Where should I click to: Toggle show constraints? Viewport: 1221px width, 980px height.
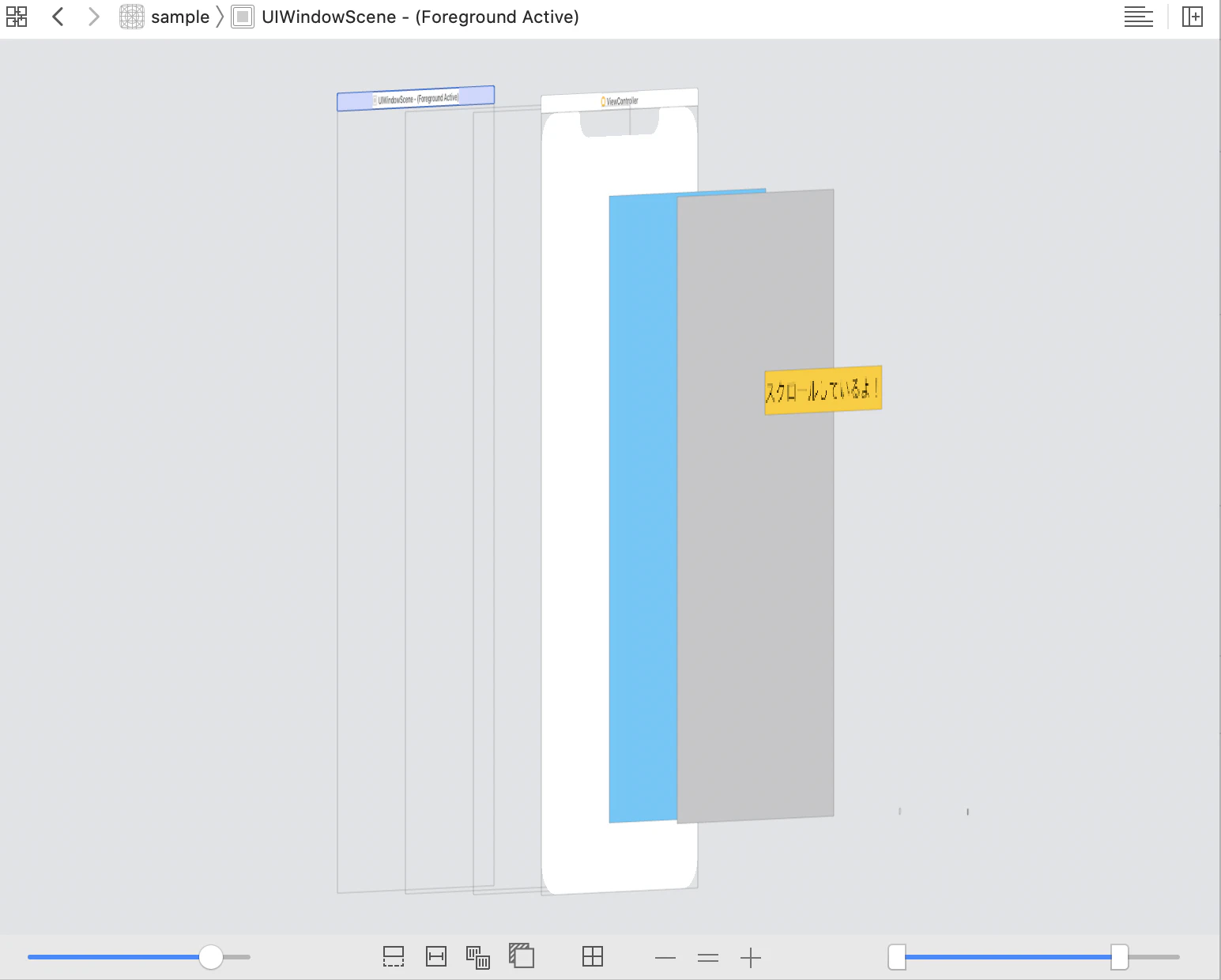pyautogui.click(x=436, y=957)
